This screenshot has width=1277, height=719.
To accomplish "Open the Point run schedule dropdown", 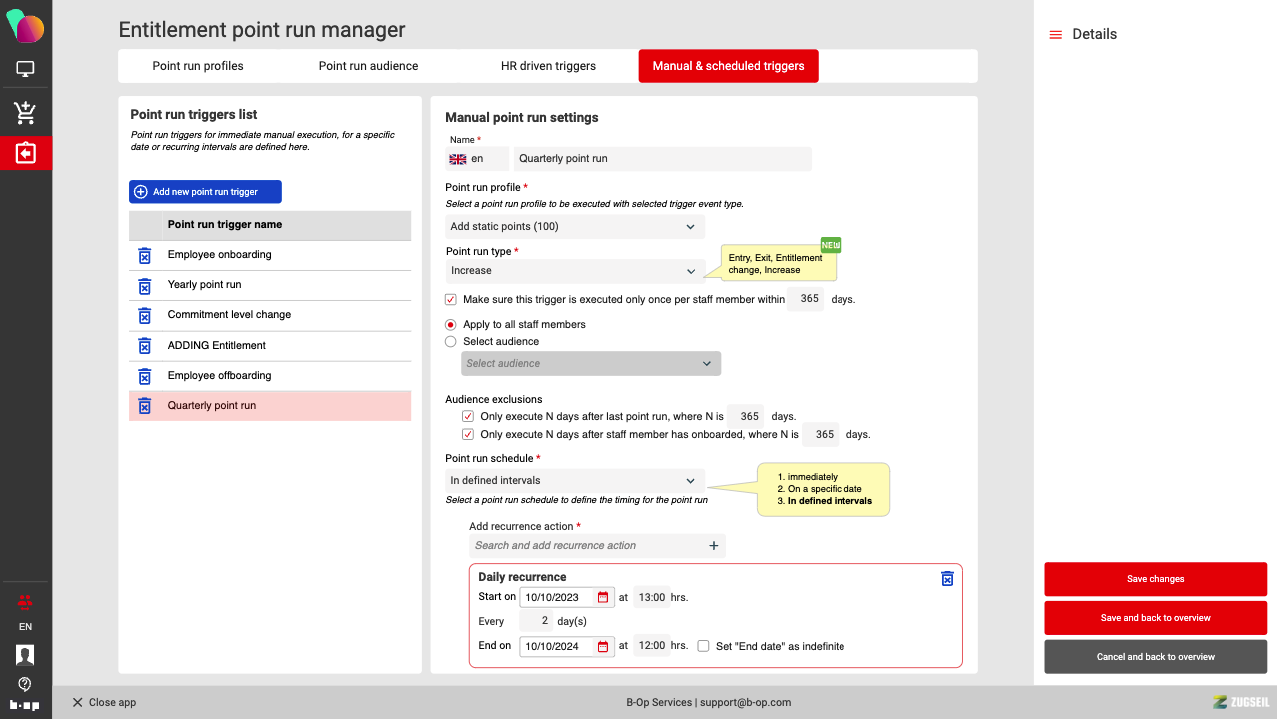I will (575, 481).
